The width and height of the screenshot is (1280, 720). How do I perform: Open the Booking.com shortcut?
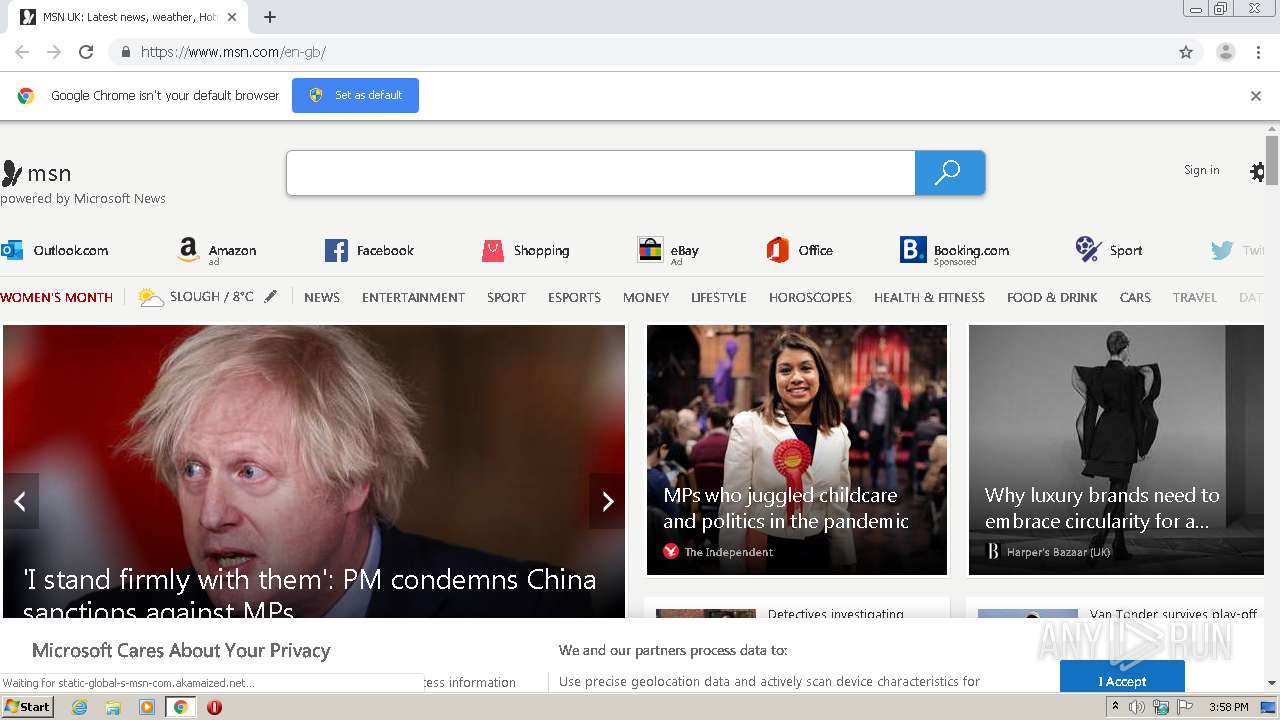coord(955,250)
